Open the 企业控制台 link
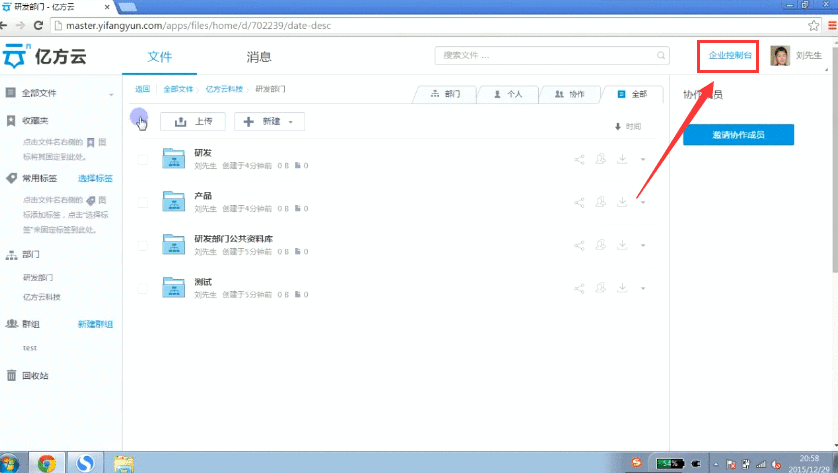The height and width of the screenshot is (473, 838). (x=730, y=56)
